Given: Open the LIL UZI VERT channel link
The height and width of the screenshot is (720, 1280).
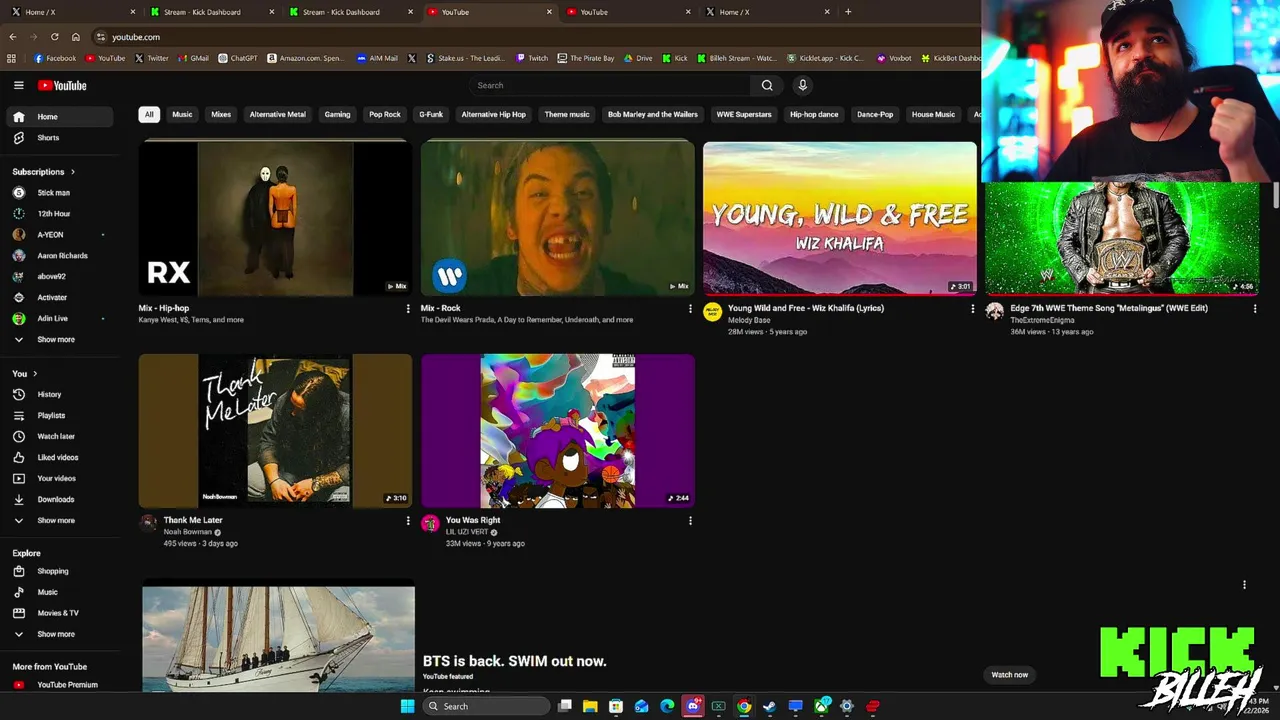Looking at the screenshot, I should 467,532.
